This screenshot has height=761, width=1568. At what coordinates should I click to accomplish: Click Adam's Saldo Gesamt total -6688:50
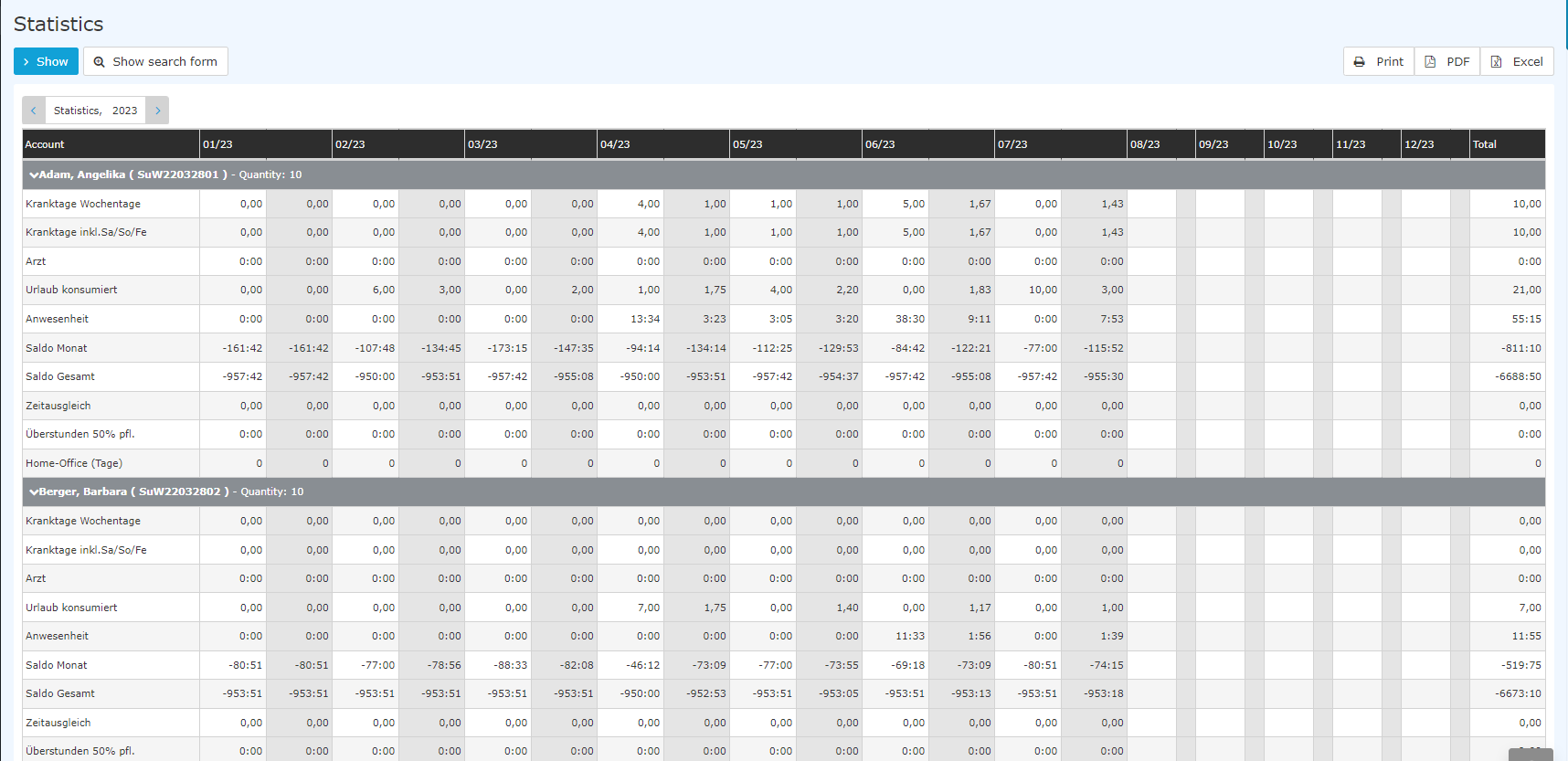tap(1518, 376)
